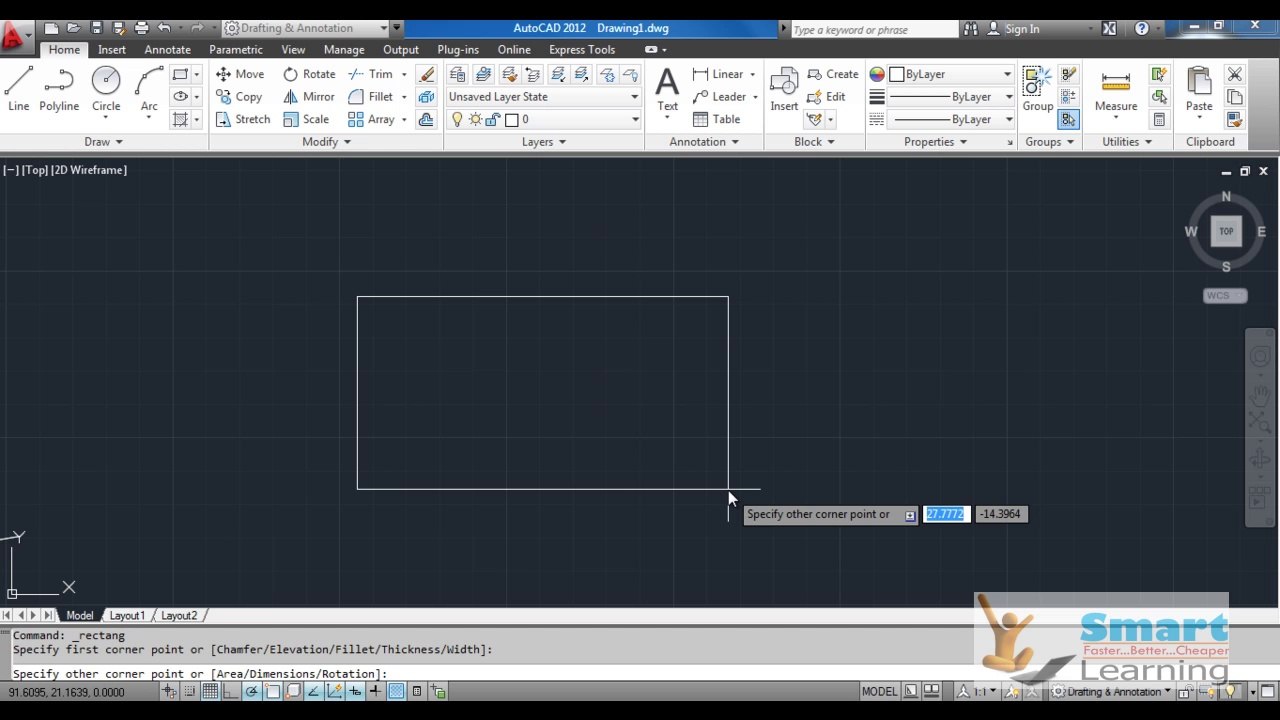Viewport: 1280px width, 720px height.
Task: Open the Quick Calculator icon
Action: [x=1159, y=119]
